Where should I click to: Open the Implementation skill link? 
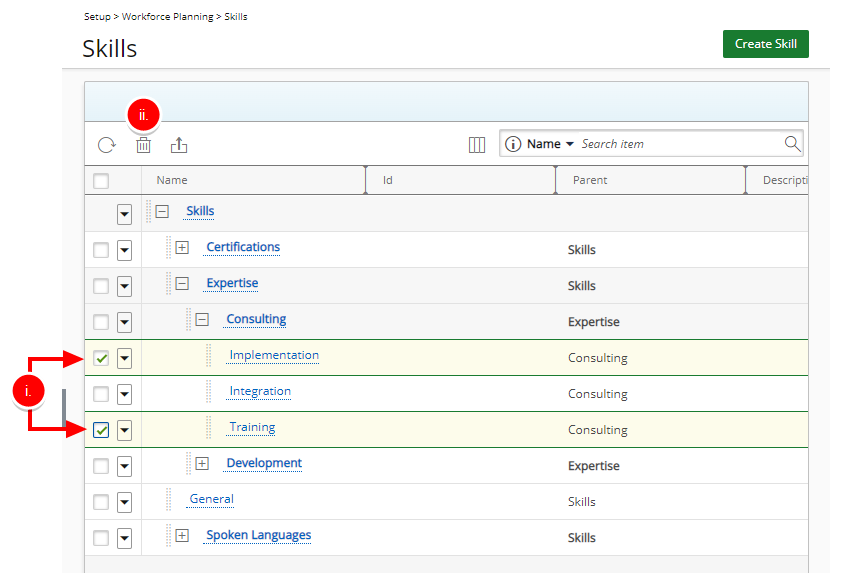tap(274, 355)
